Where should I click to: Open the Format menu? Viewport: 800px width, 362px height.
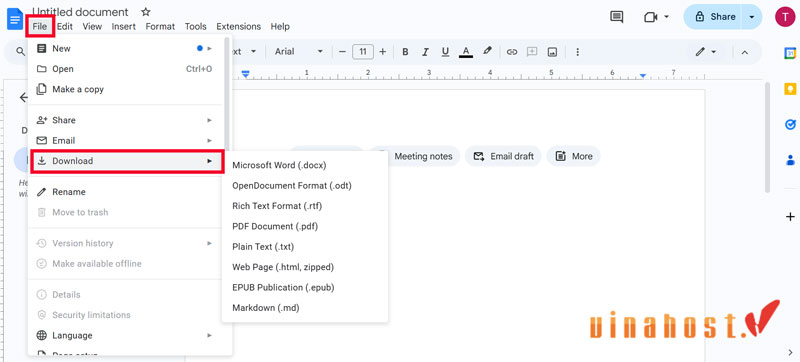[x=160, y=27]
